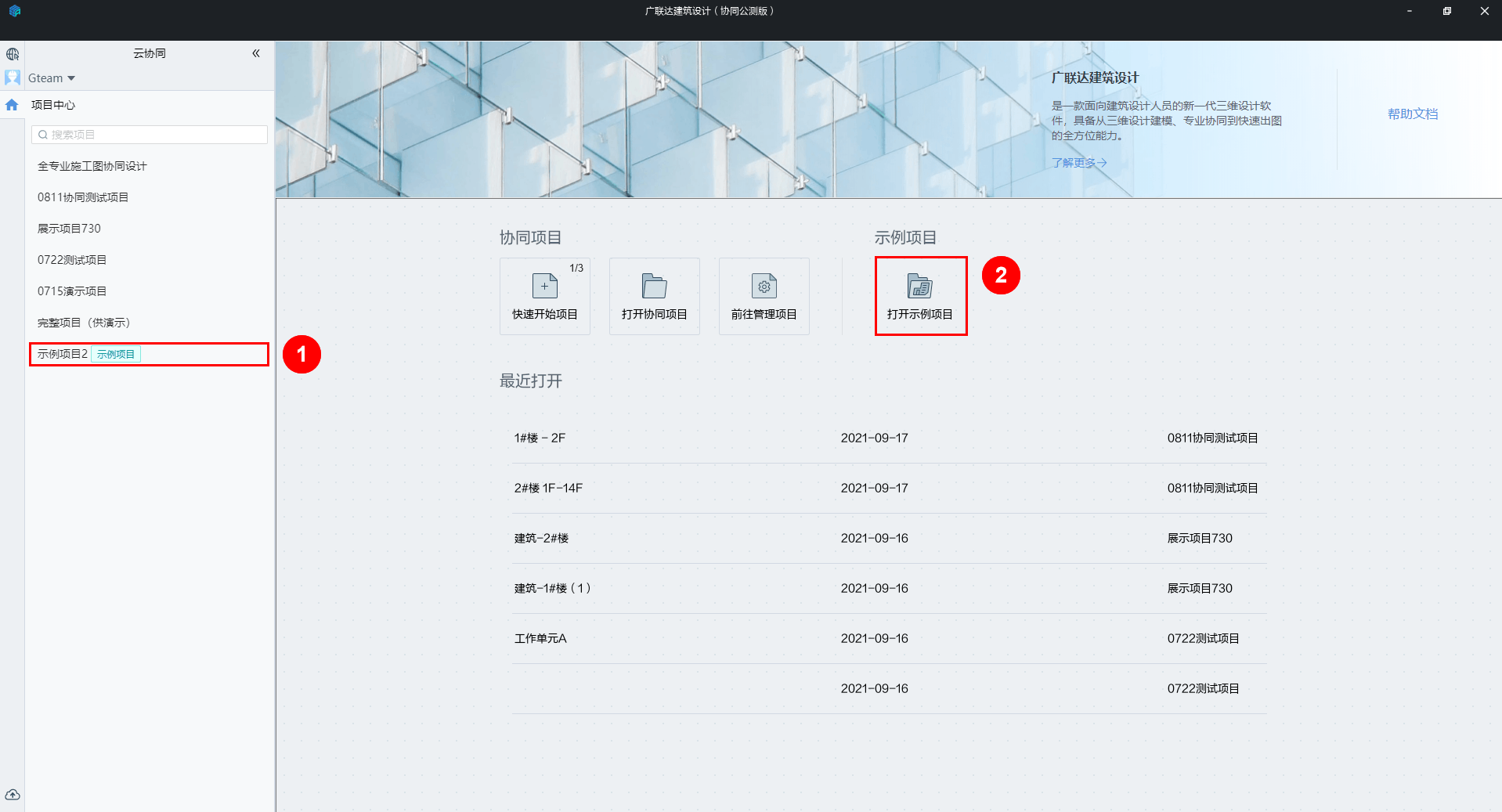Click the 1/3 counter on 快速开始项目
Image resolution: width=1502 pixels, height=812 pixels.
[x=576, y=268]
